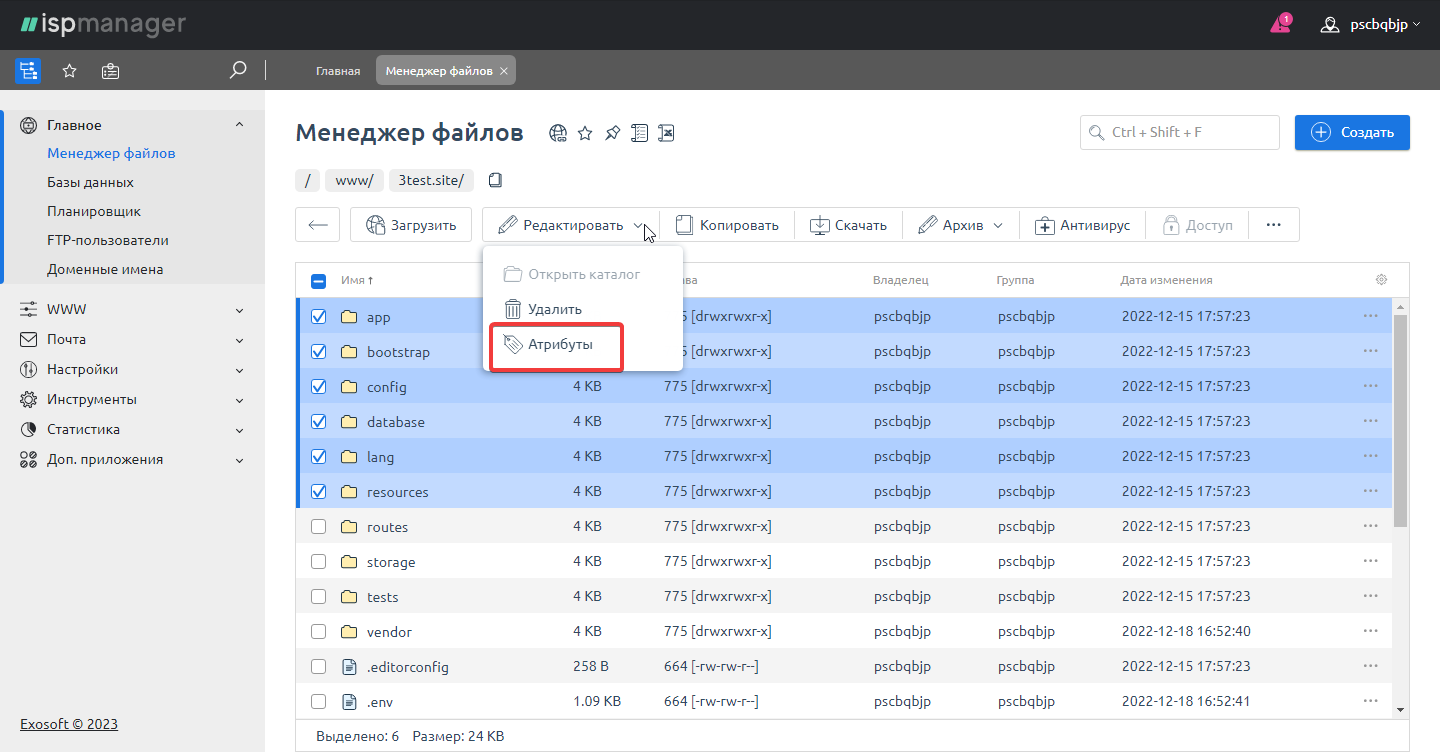
Task: Expand the Инструменты sidebar section
Action: (x=239, y=400)
